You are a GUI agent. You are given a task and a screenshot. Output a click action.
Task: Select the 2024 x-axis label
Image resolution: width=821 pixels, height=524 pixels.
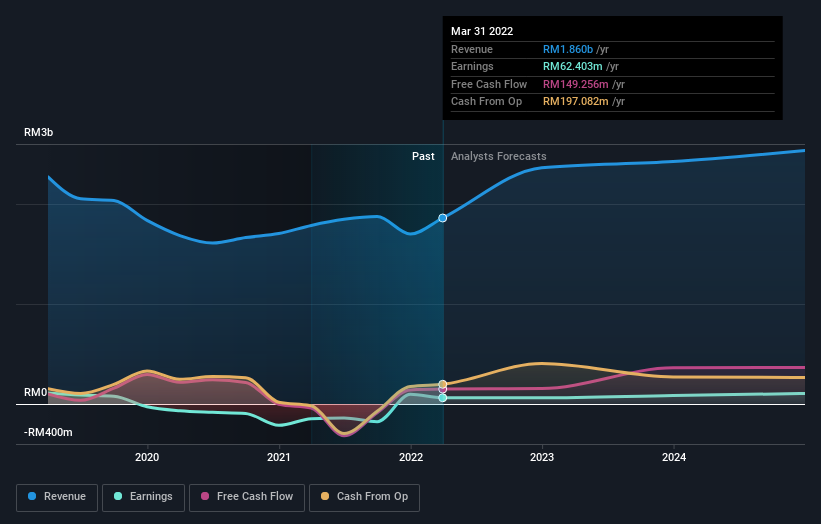(x=674, y=457)
